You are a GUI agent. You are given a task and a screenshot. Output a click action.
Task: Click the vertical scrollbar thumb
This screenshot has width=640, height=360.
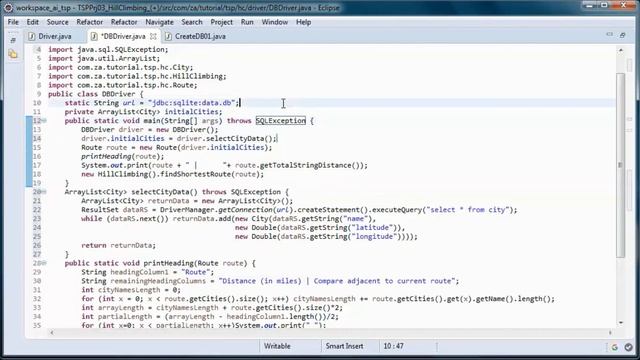click(x=620, y=165)
